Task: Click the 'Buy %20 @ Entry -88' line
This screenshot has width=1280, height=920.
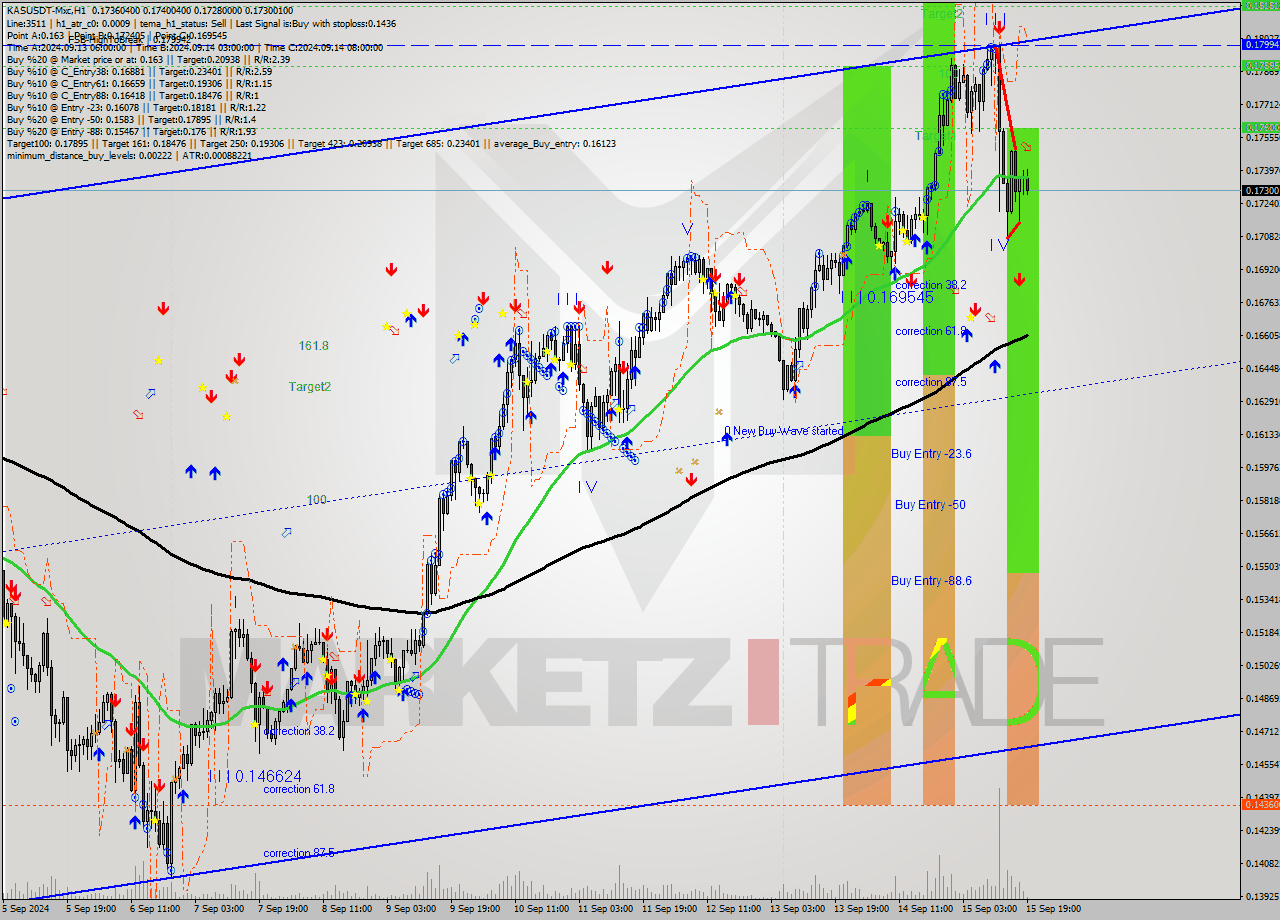Action: point(130,131)
